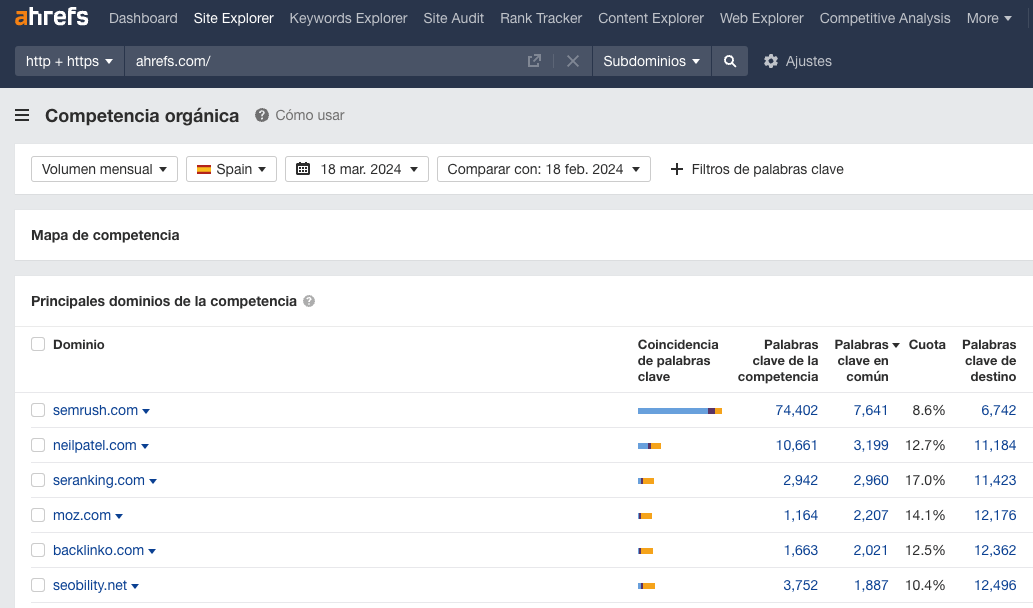Add keyword filters via Filtros de palabras clave
Image resolution: width=1033 pixels, height=608 pixels.
pos(756,169)
